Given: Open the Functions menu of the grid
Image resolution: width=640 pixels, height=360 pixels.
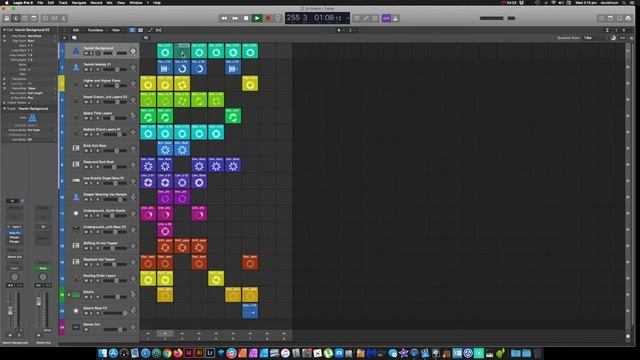Looking at the screenshot, I should [x=96, y=30].
